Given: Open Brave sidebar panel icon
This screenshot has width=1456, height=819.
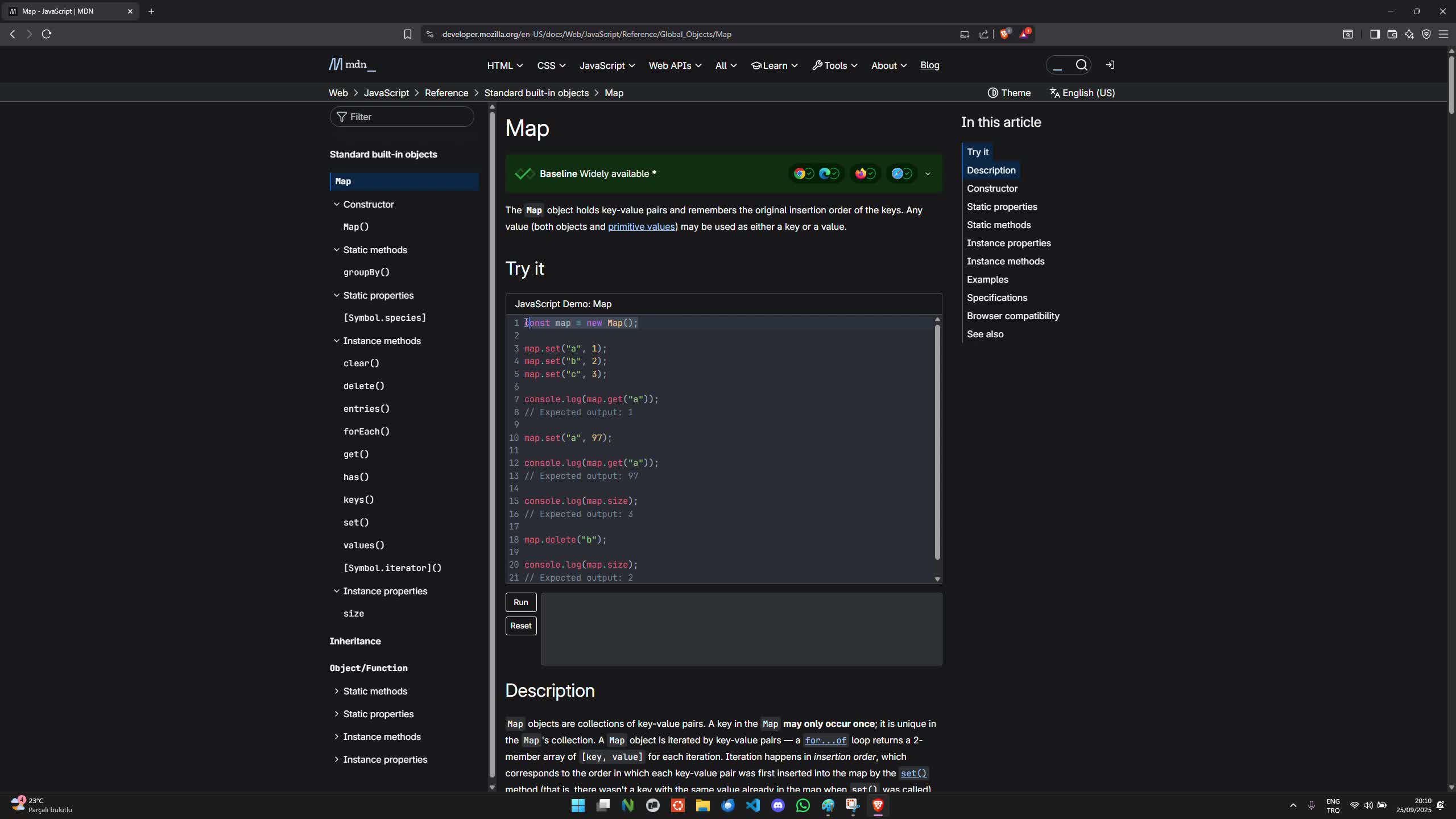Looking at the screenshot, I should 1375,34.
